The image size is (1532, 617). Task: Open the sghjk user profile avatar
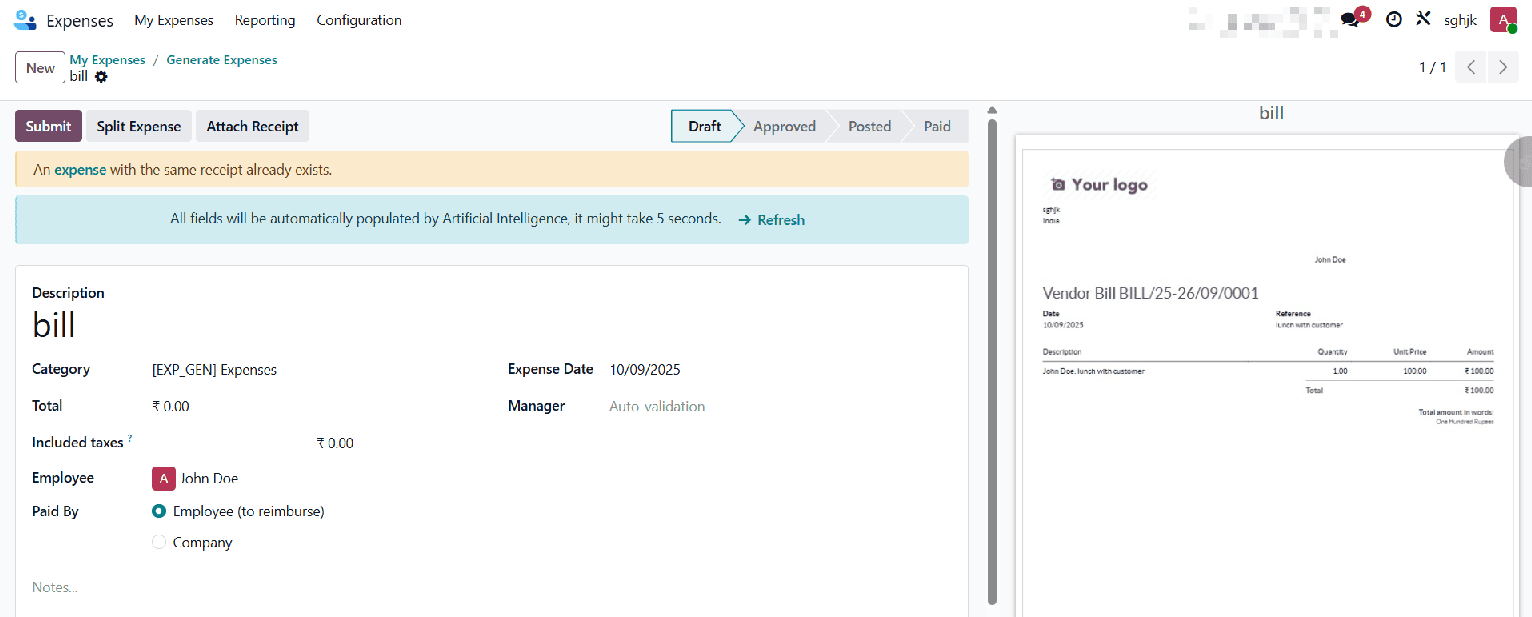pyautogui.click(x=1502, y=19)
